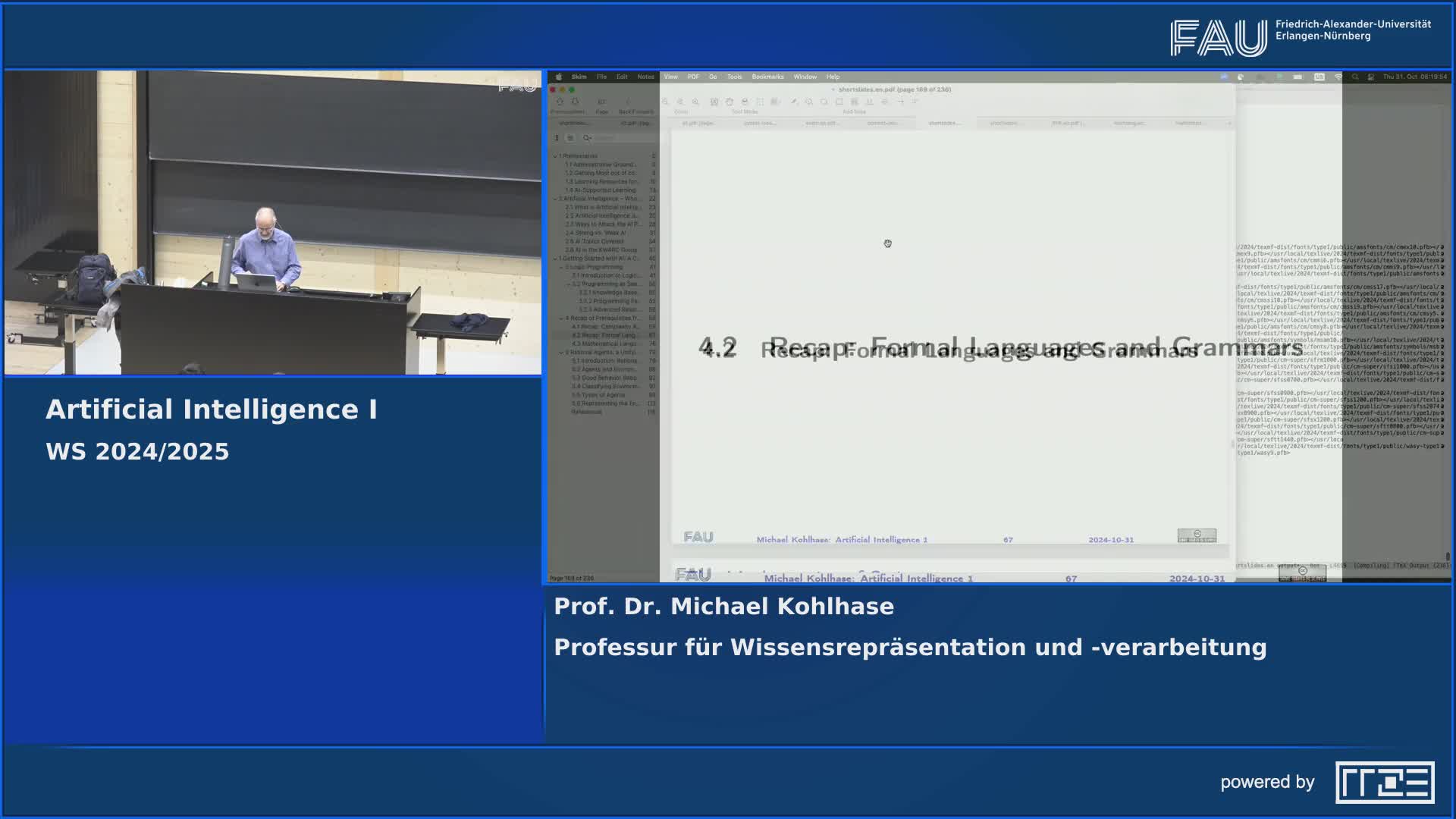Image resolution: width=1456 pixels, height=819 pixels.
Task: Click the 'Page 169 of 236' indicator
Action: (x=575, y=577)
